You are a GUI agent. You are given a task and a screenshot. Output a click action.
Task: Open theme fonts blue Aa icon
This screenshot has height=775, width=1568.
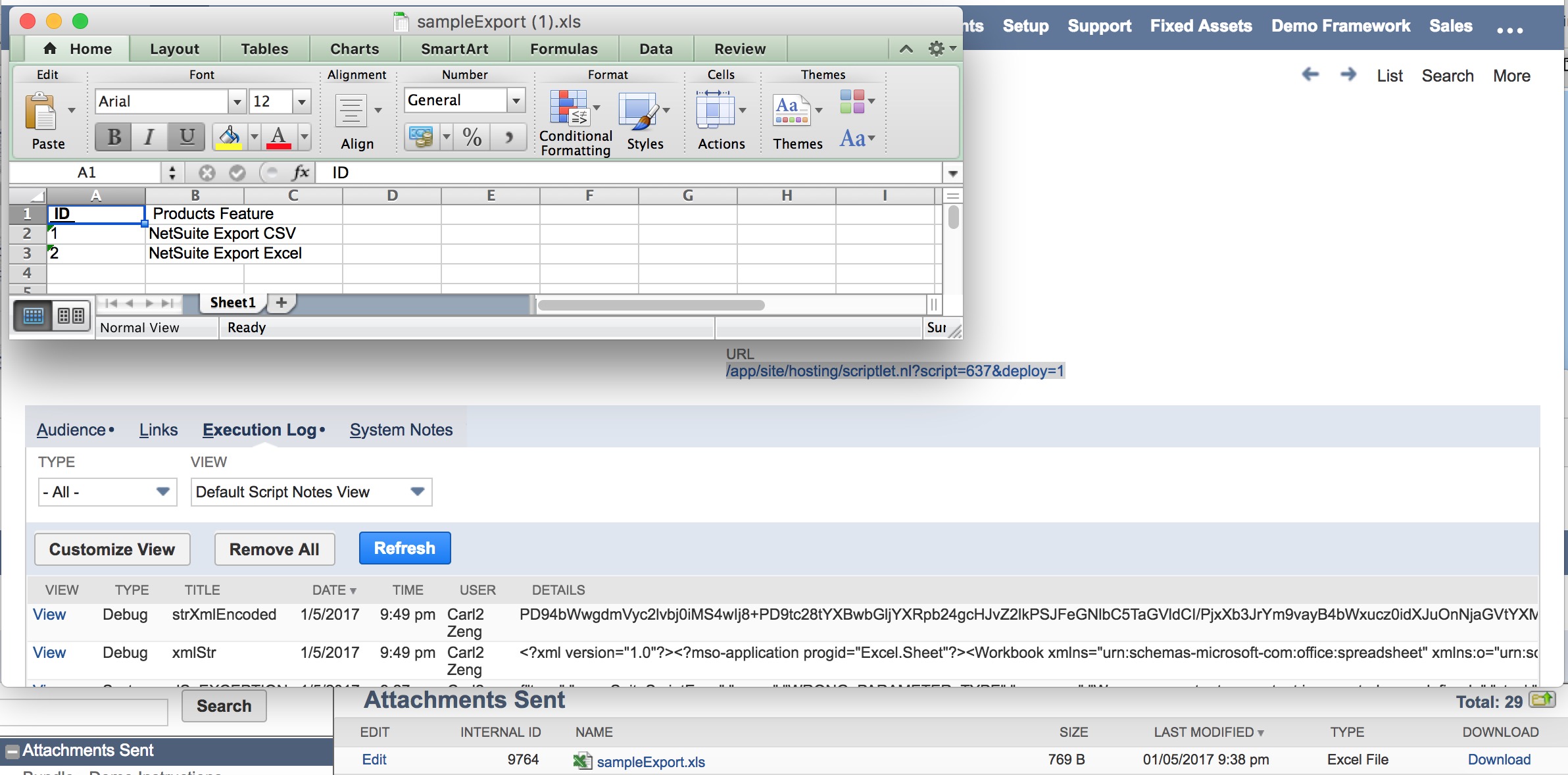[852, 138]
